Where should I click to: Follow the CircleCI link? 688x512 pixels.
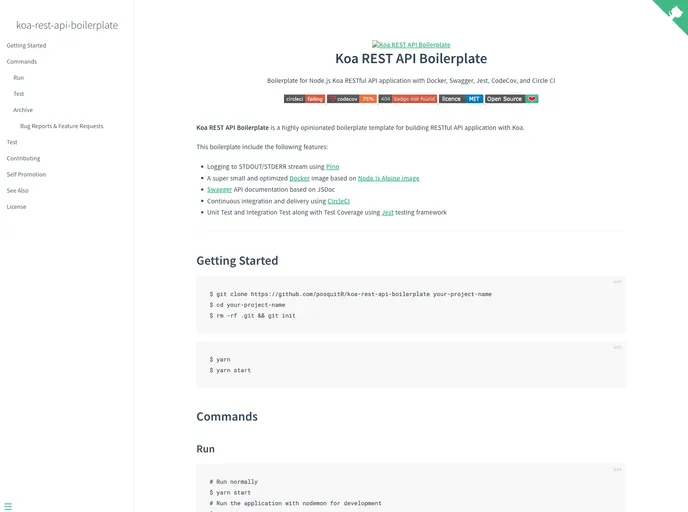coord(338,201)
